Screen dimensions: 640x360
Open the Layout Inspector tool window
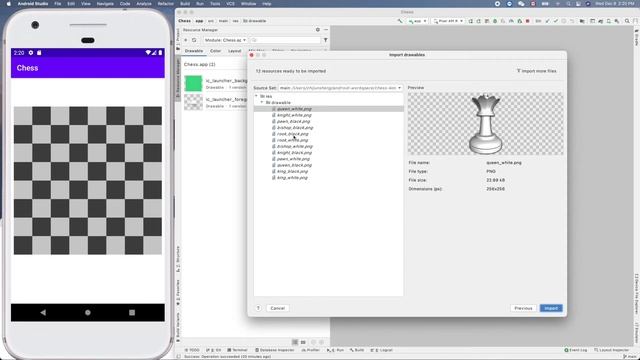(611, 350)
